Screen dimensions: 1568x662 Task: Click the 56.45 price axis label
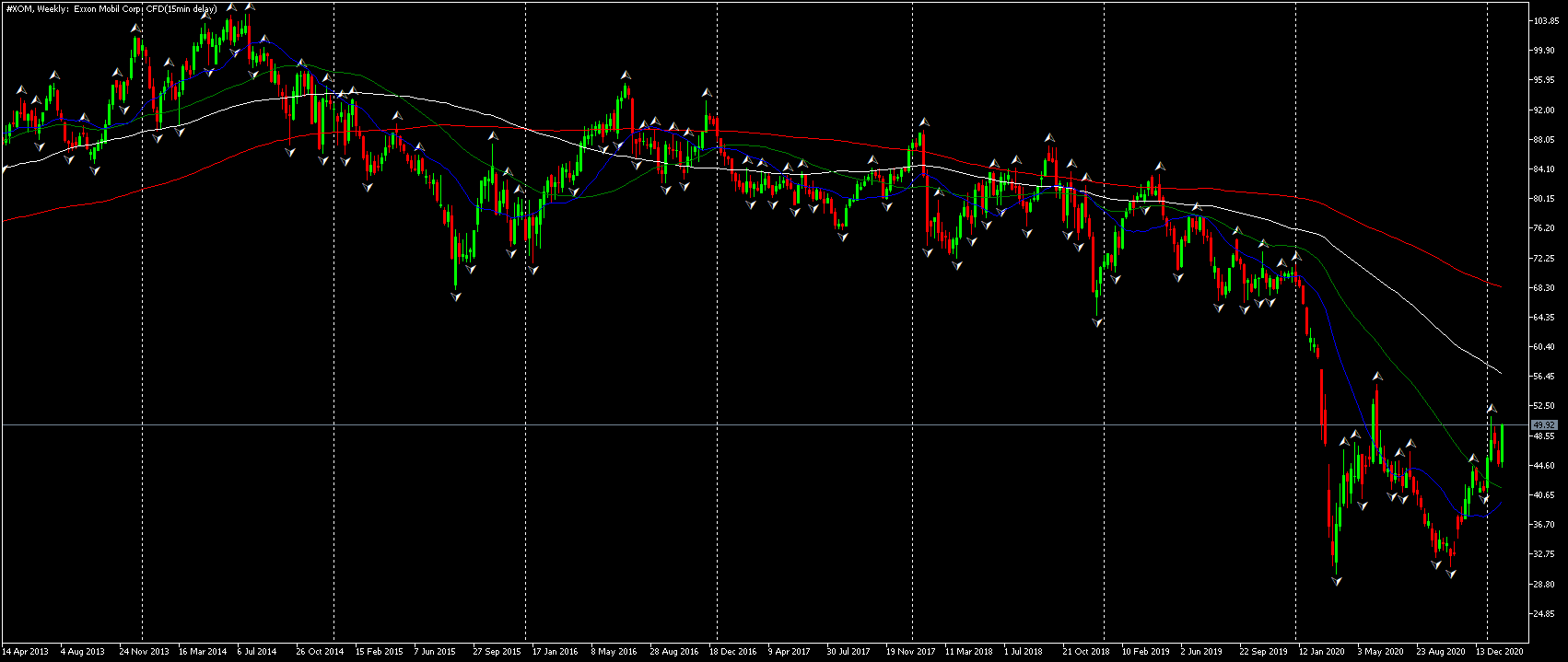click(1542, 377)
